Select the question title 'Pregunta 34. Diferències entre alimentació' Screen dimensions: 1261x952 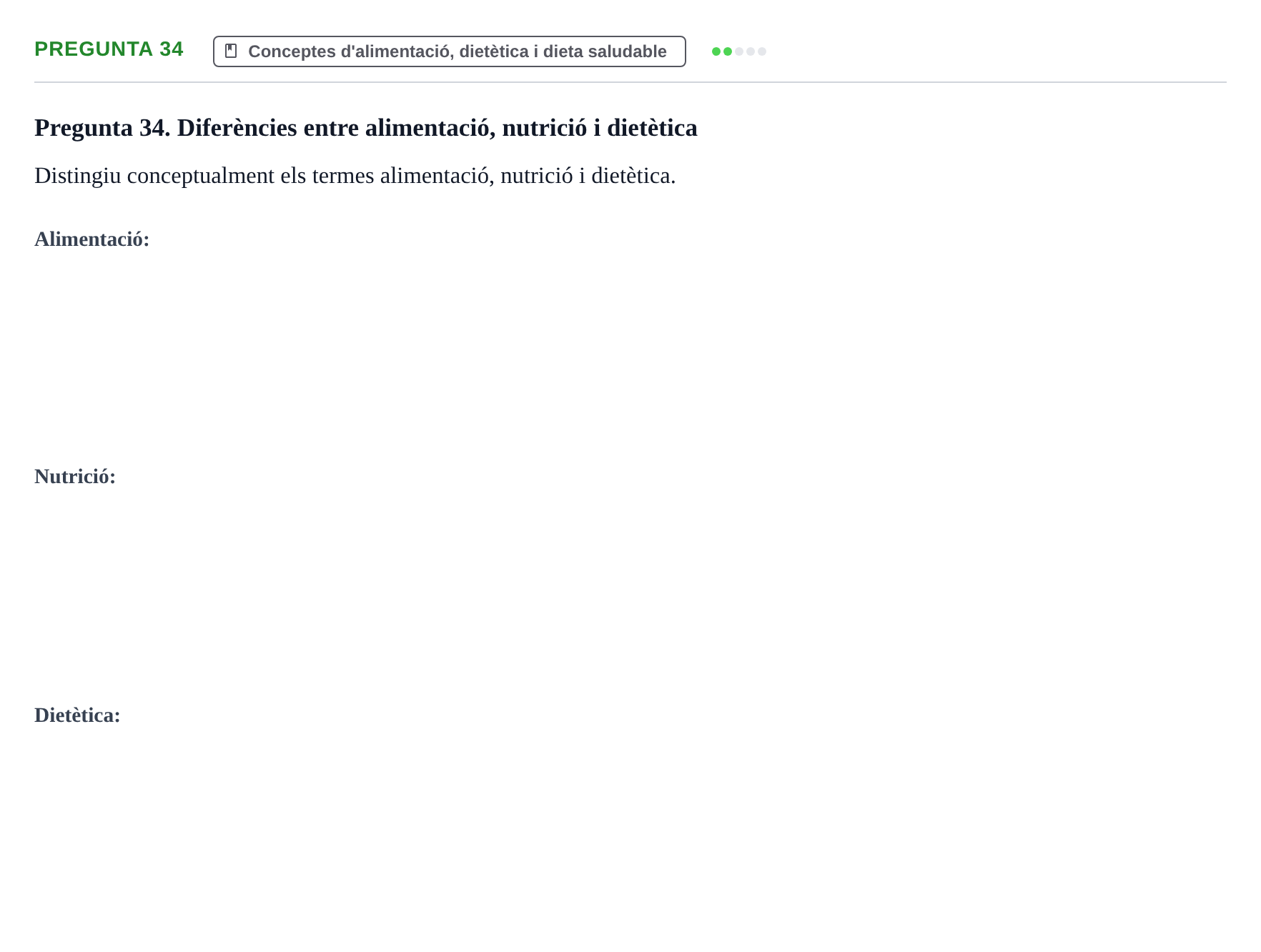coord(262,128)
